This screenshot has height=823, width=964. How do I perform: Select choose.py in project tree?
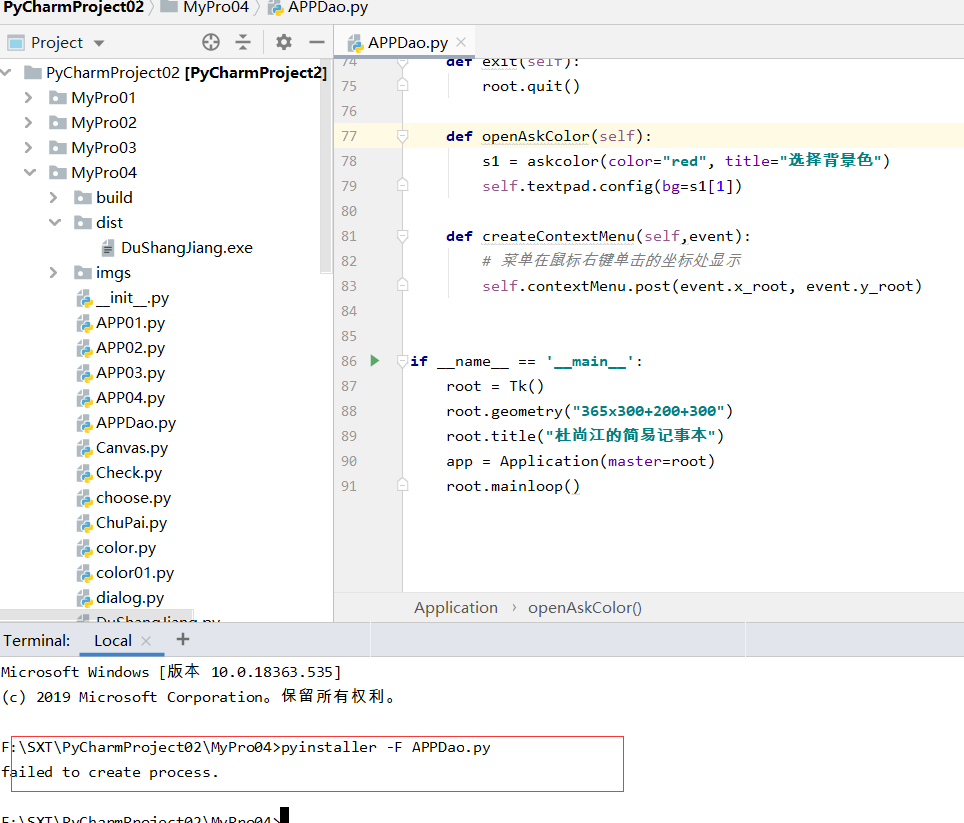click(x=133, y=498)
